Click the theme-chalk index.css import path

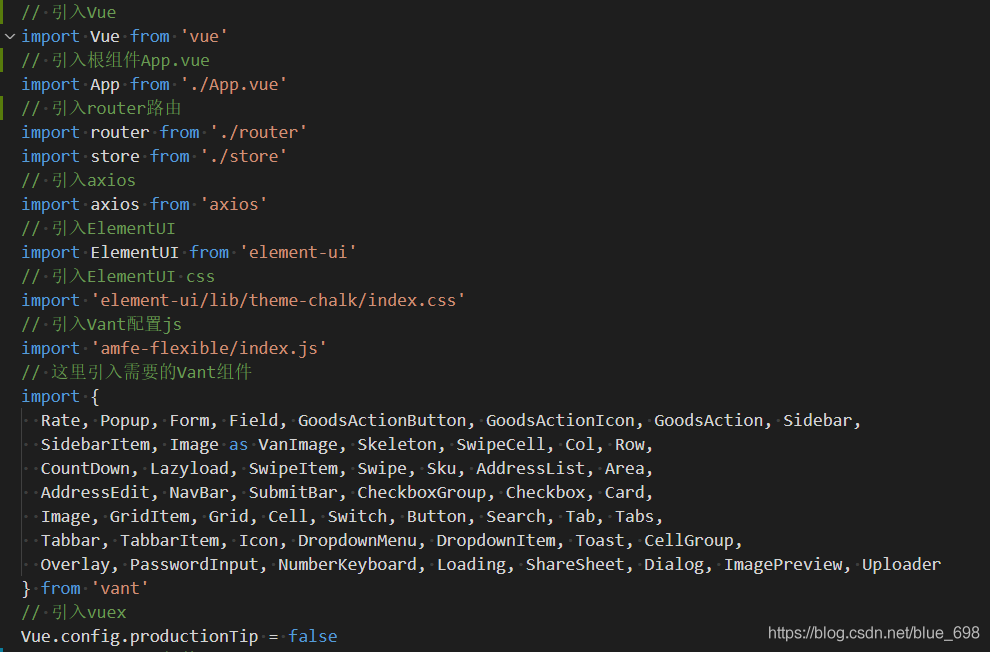click(278, 300)
